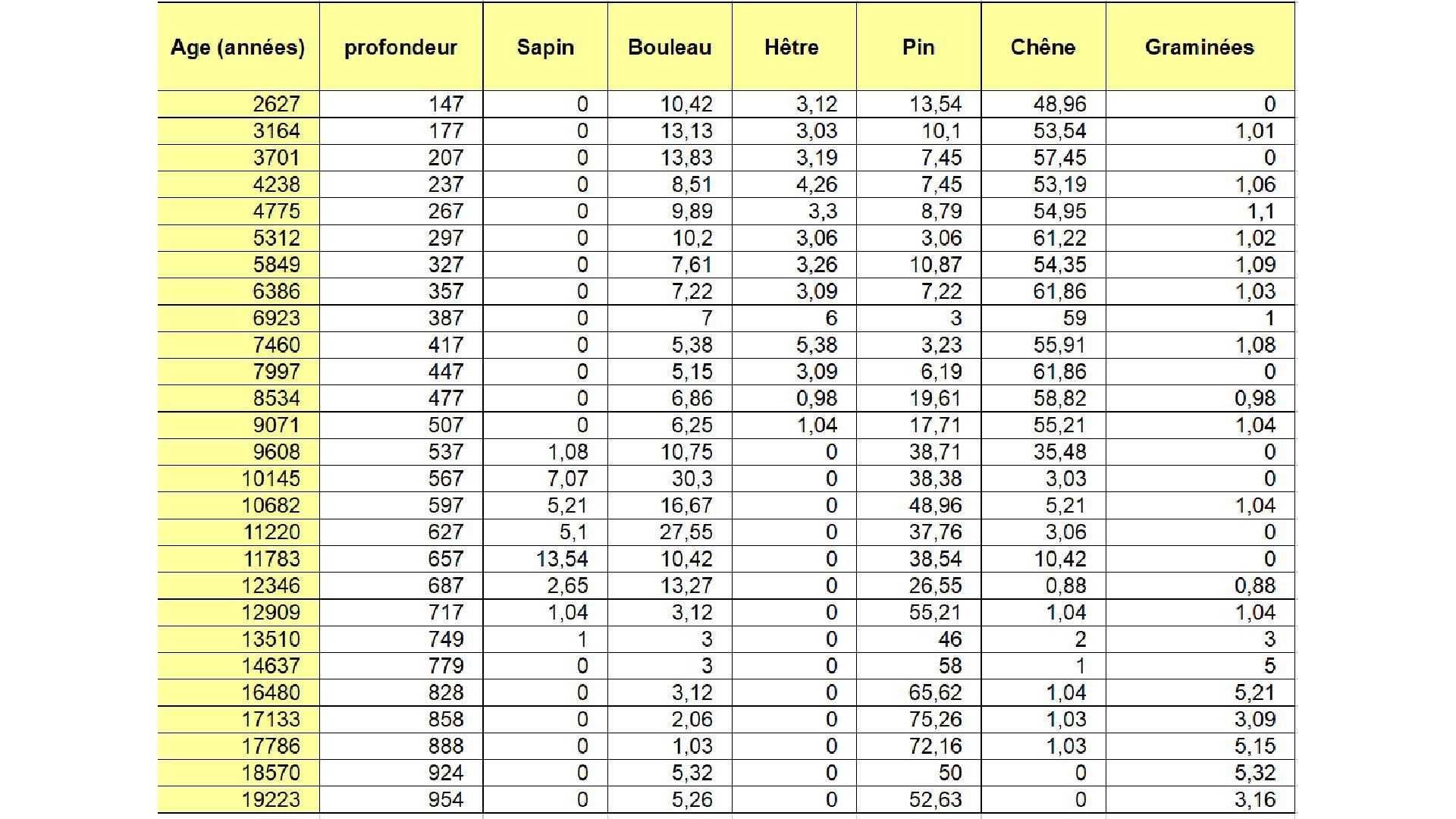Select the Hêtre column header
Screen dimensions: 1456x819
(x=794, y=47)
